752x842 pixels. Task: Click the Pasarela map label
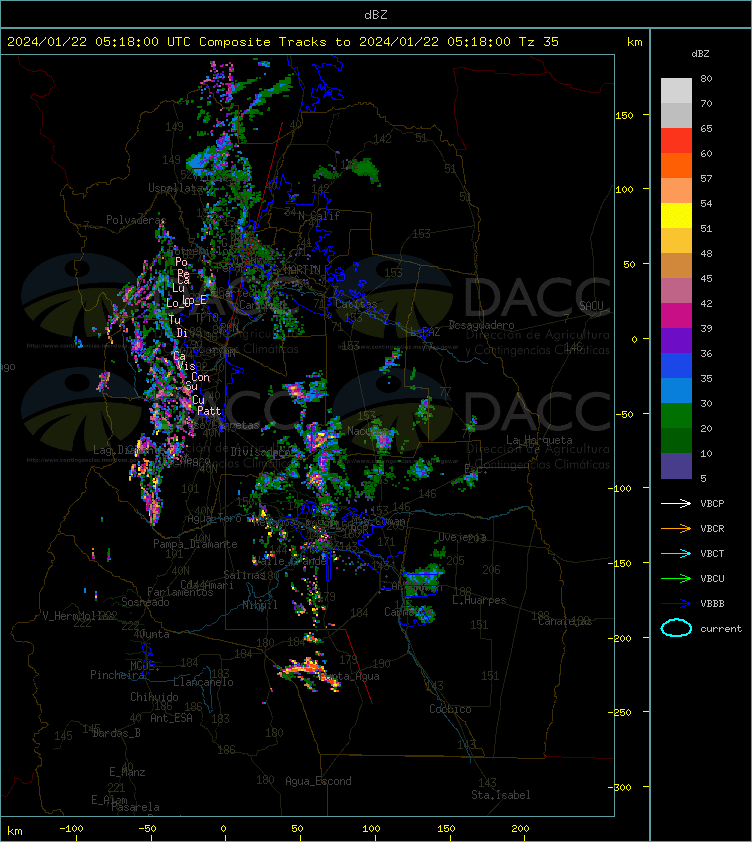pos(135,807)
